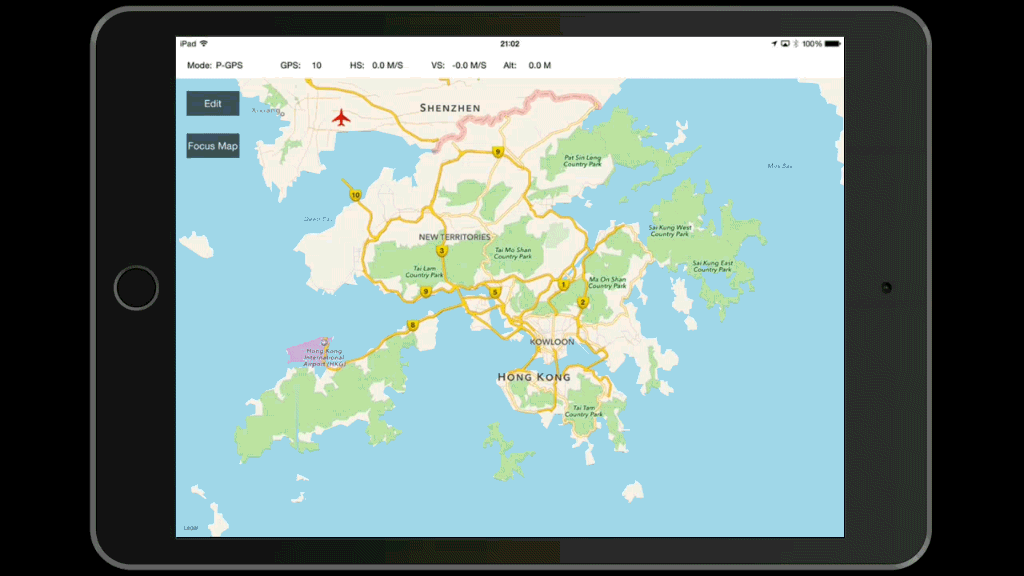Select the route 5 highway marker
The height and width of the screenshot is (576, 1024).
[495, 292]
